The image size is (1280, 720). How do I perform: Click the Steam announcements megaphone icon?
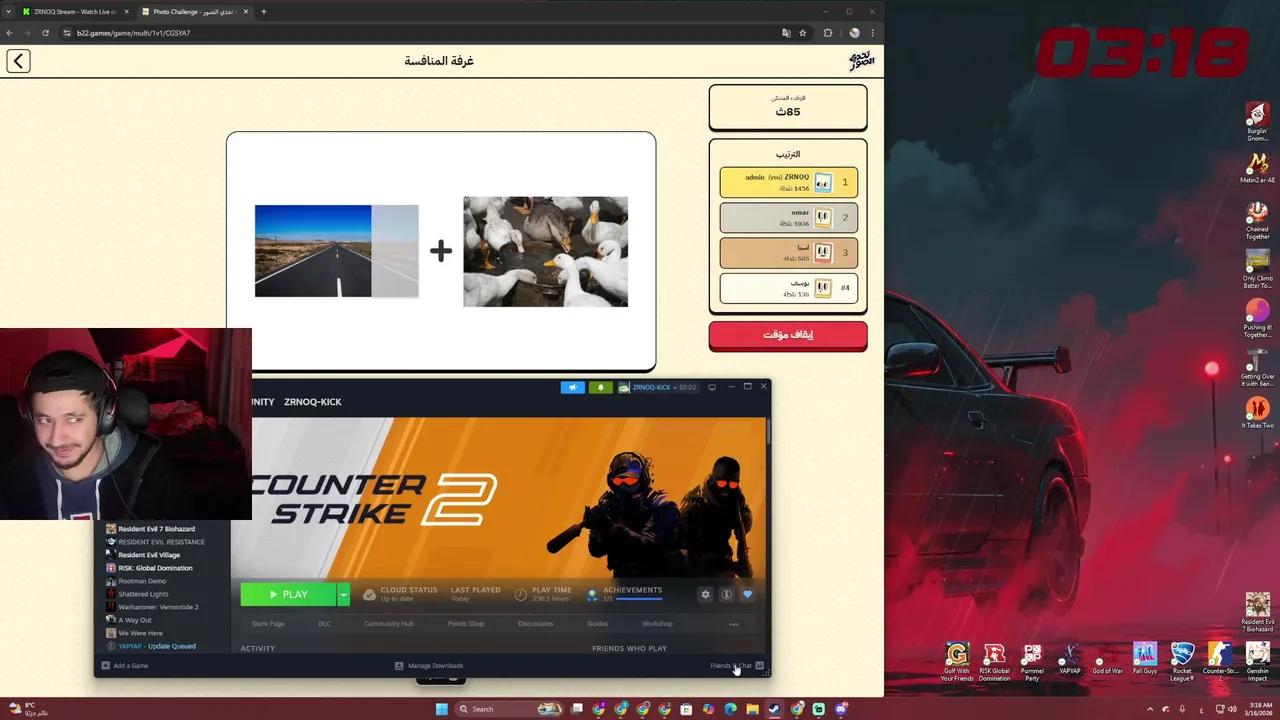point(573,387)
